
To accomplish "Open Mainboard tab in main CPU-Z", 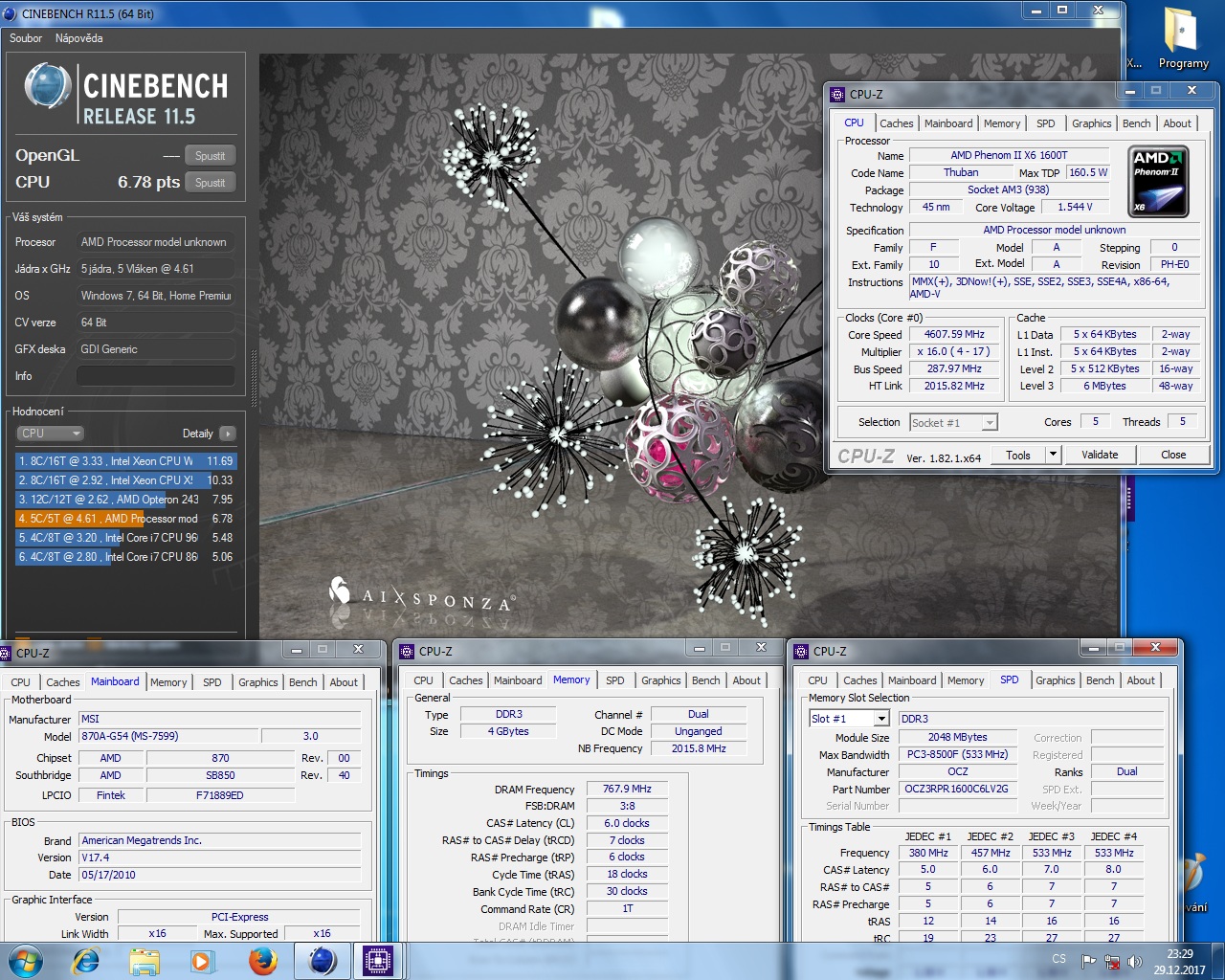I will (948, 123).
